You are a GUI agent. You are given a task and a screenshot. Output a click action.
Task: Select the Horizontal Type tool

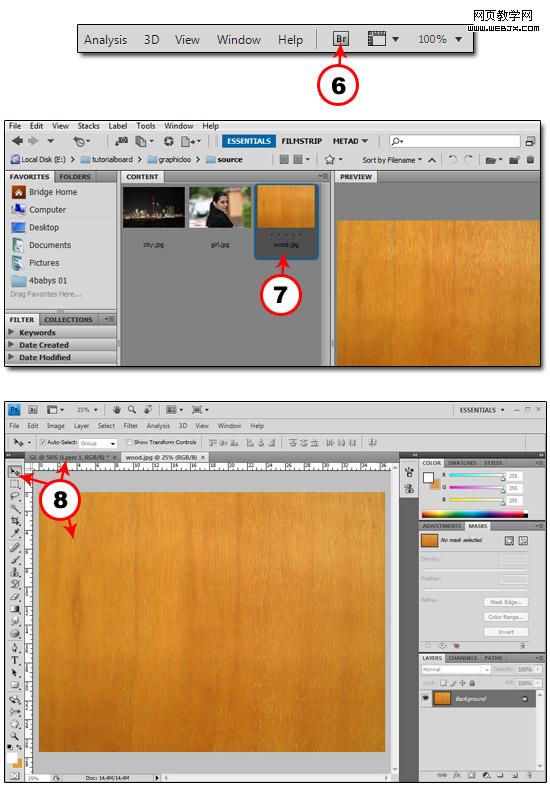(x=15, y=660)
